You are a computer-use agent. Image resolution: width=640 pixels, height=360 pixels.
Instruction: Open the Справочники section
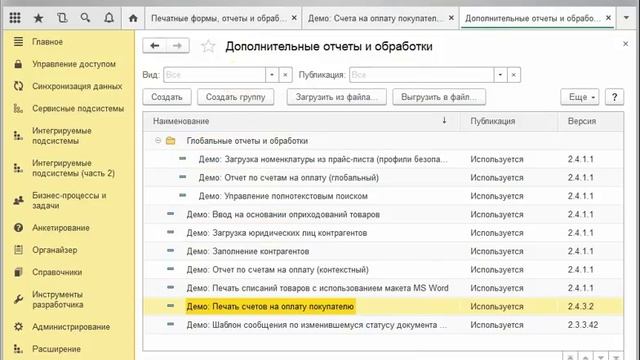click(57, 272)
